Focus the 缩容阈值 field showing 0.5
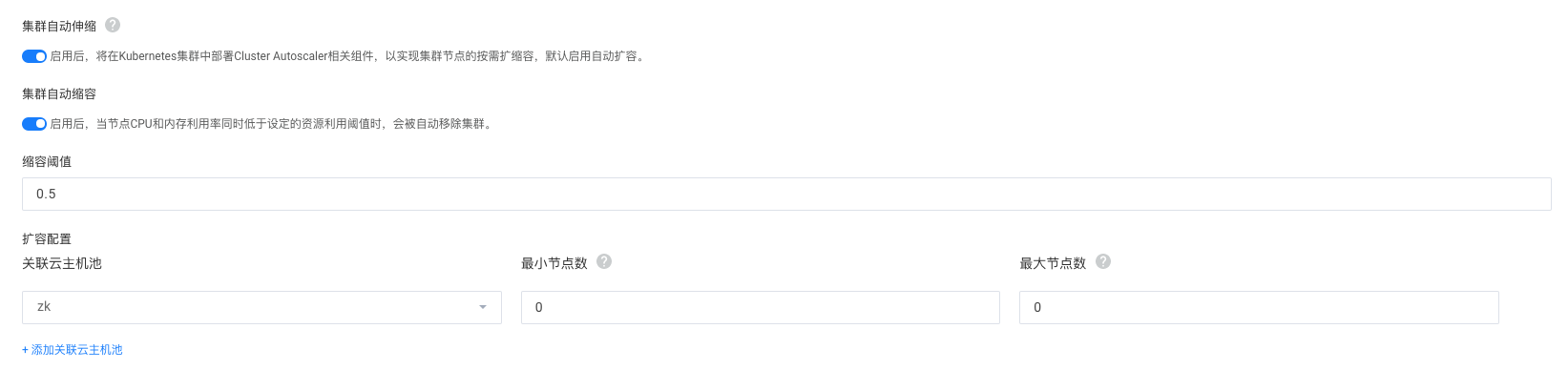This screenshot has height=370, width=1568. tap(786, 194)
